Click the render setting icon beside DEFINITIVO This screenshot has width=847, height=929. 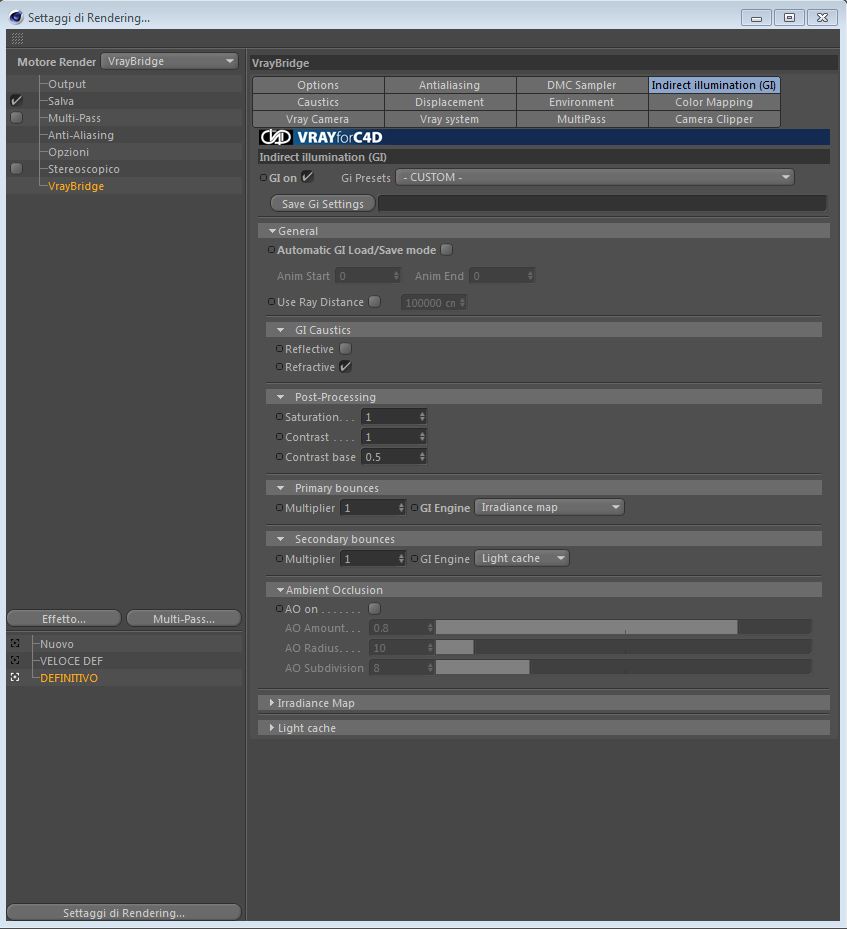[15, 677]
